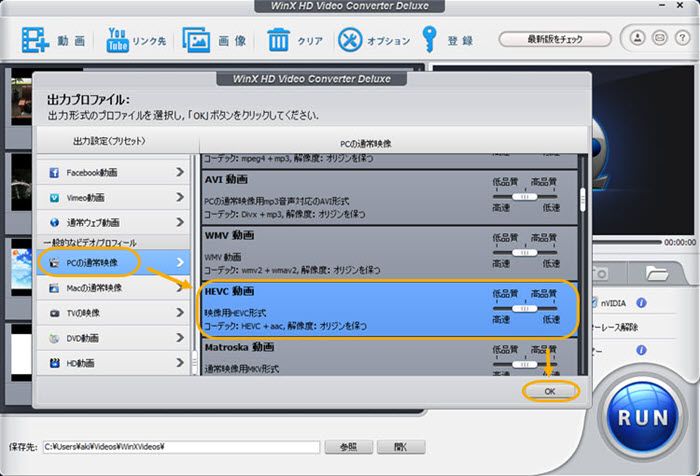Image resolution: width=700 pixels, height=476 pixels.
Task: Click the HD video preset icon
Action: click(54, 363)
